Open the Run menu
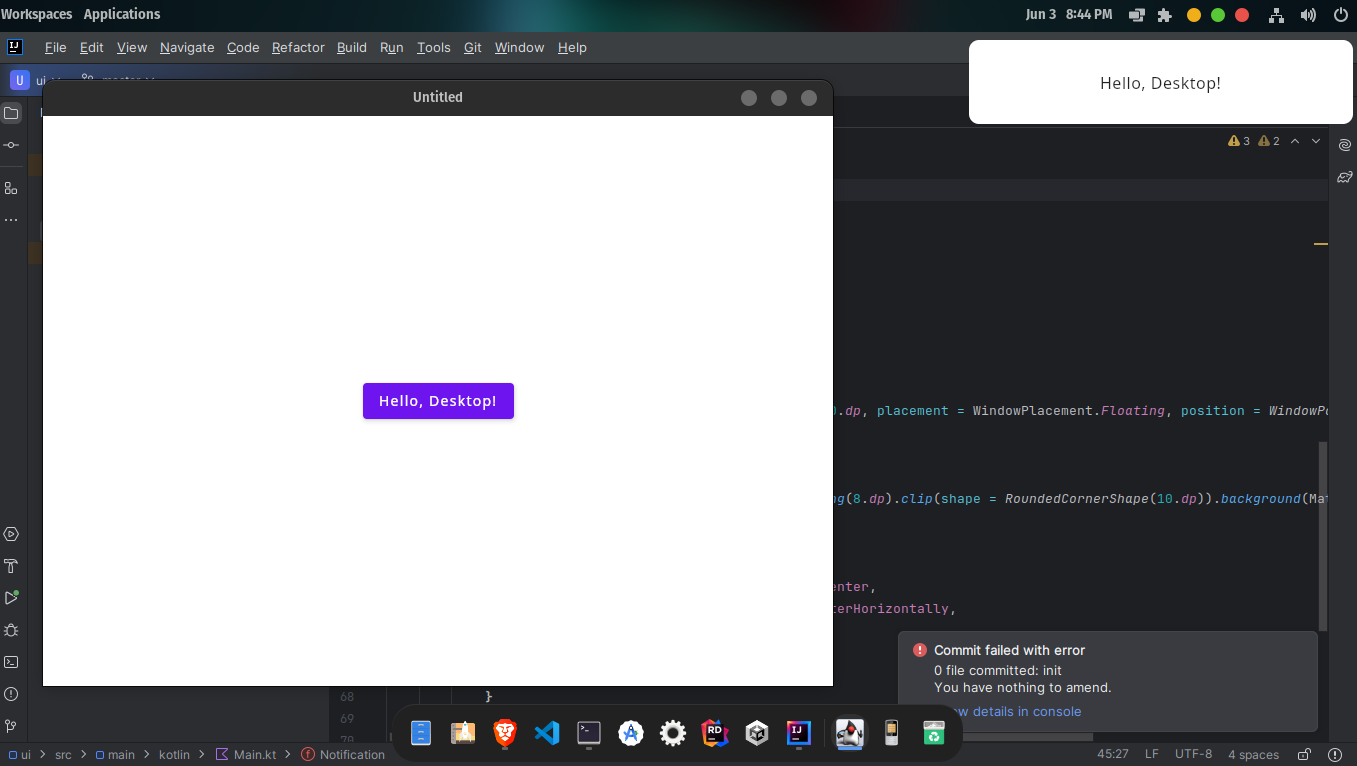This screenshot has height=766, width=1357. click(x=392, y=47)
